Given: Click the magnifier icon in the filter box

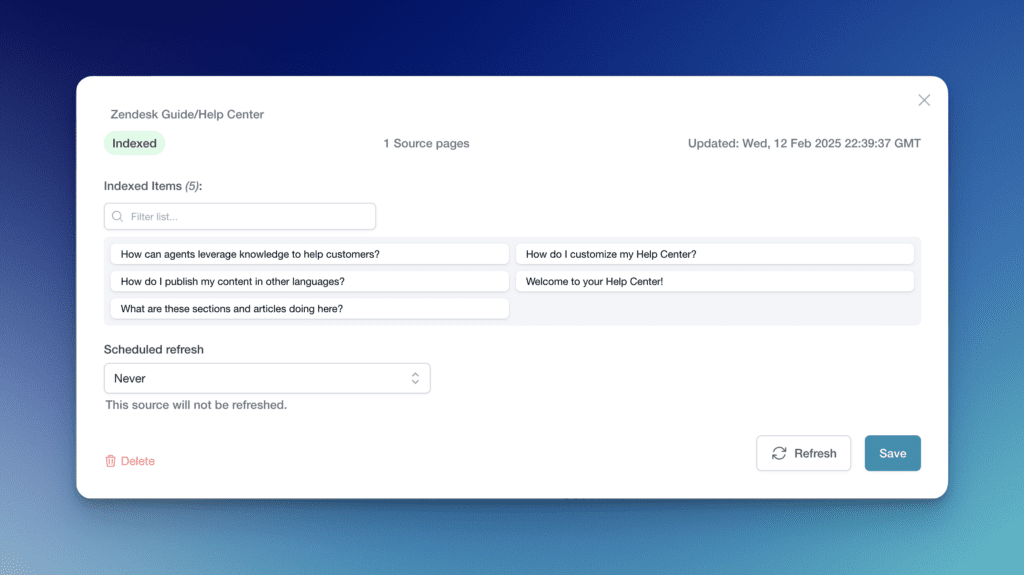Looking at the screenshot, I should (118, 217).
